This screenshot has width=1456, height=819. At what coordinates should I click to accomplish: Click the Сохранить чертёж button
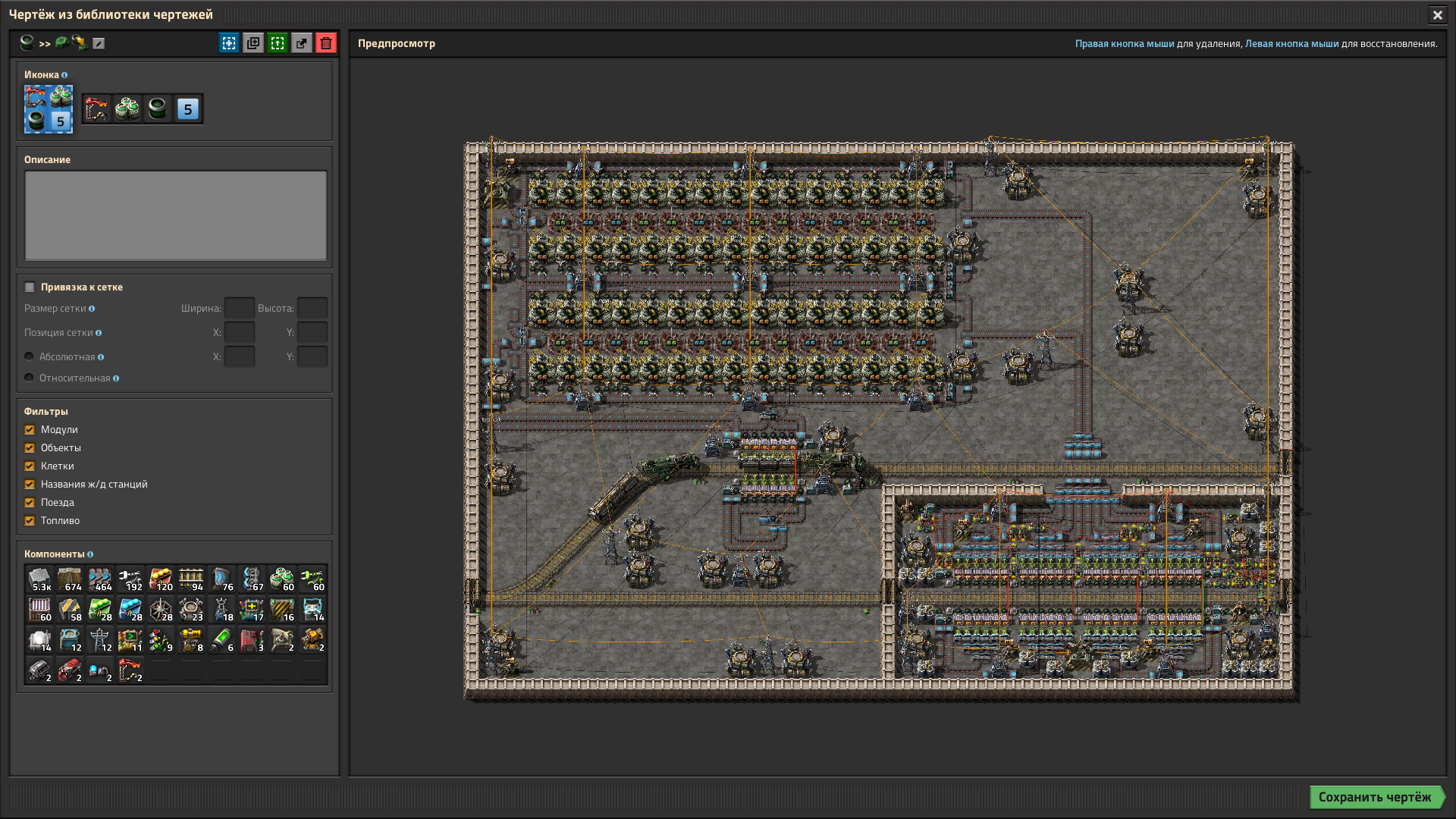coord(1376,797)
